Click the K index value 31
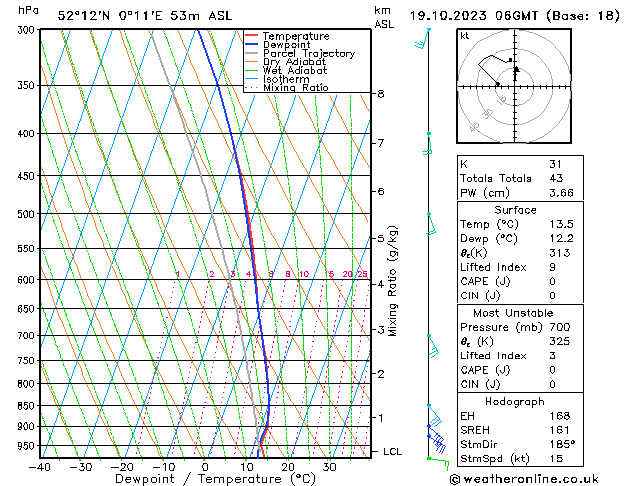This screenshot has height=486, width=629. (556, 164)
